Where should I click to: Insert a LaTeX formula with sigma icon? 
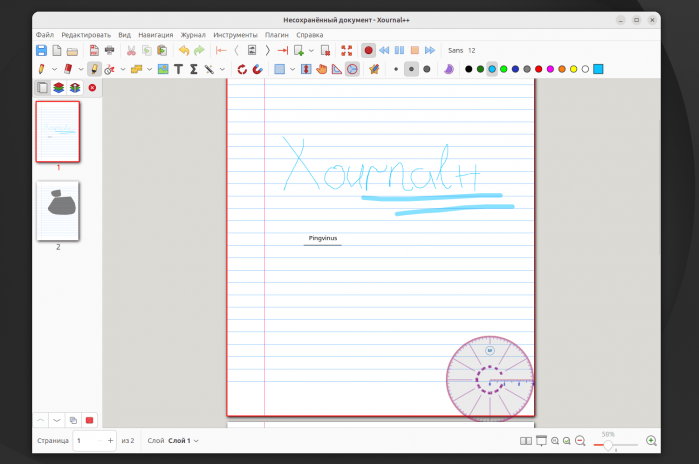194,69
